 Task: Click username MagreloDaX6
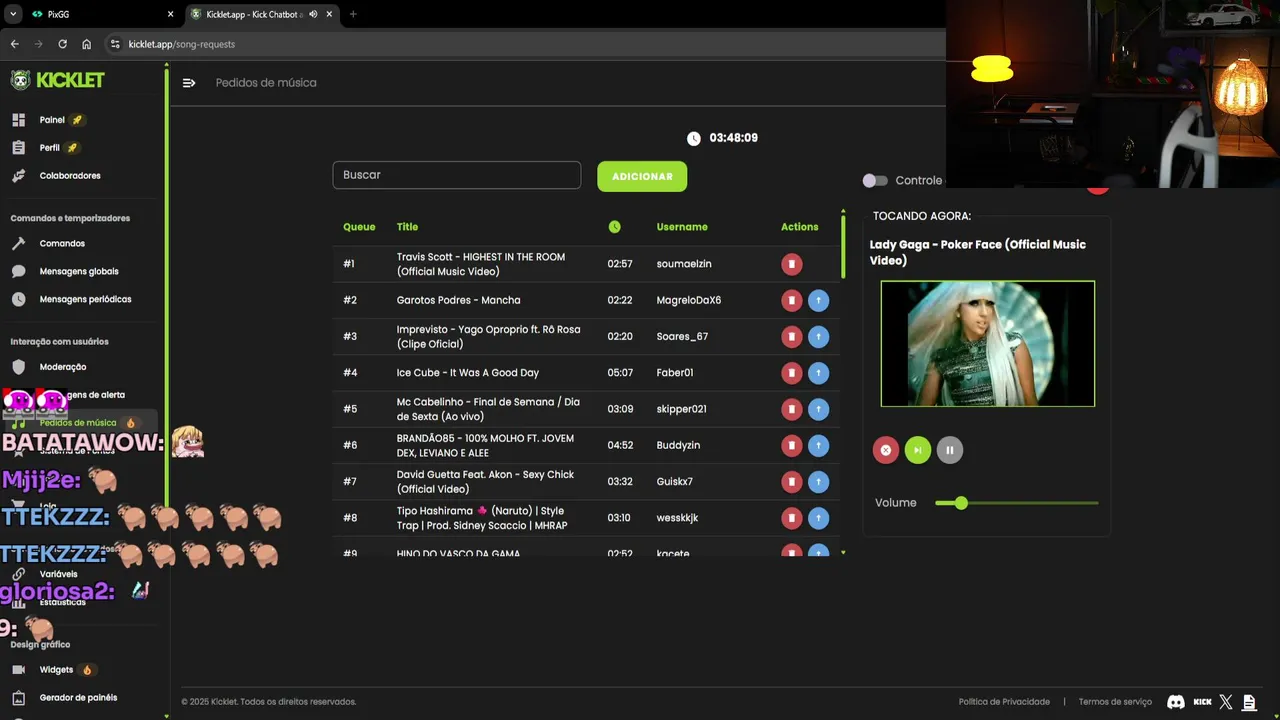689,300
